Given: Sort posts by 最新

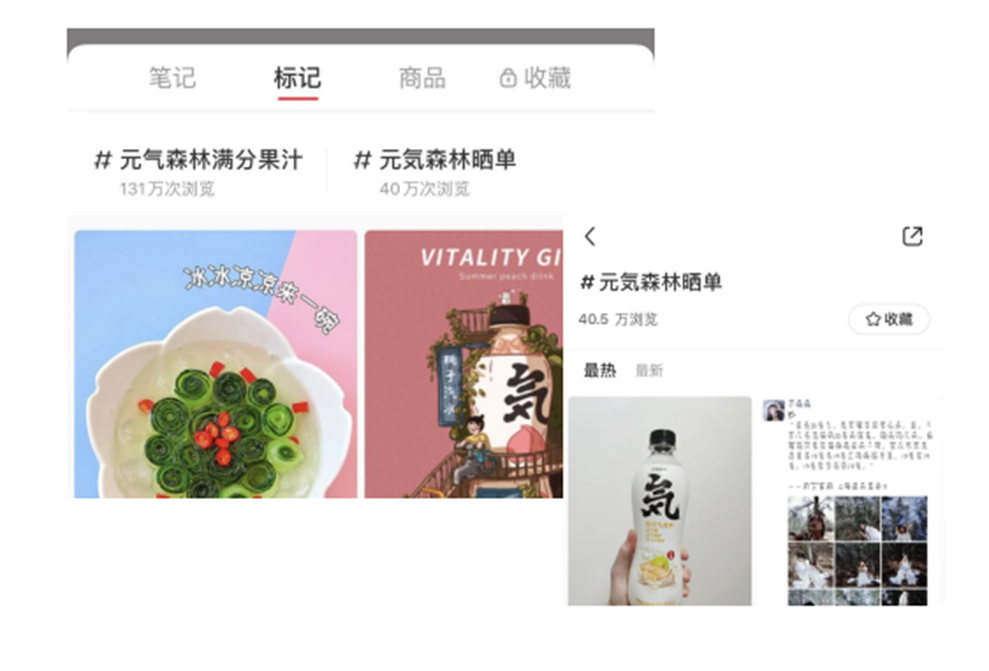Looking at the screenshot, I should pos(649,371).
